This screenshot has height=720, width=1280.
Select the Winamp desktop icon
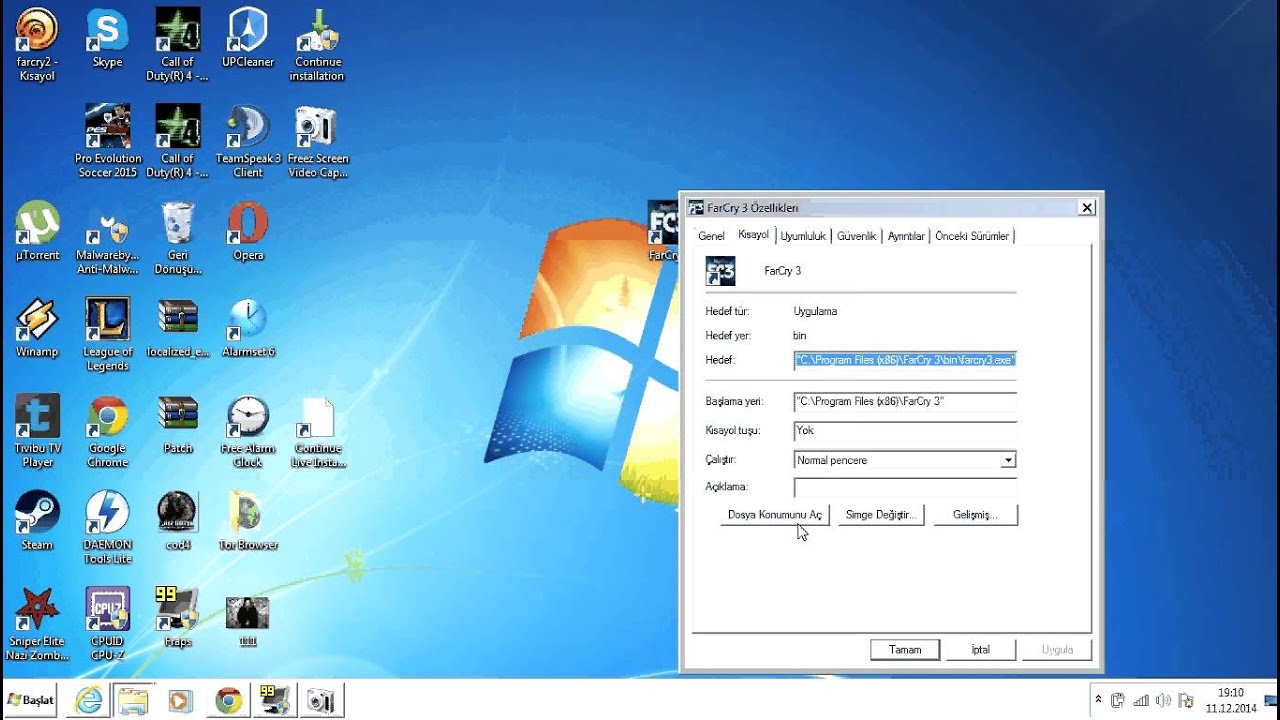[x=37, y=328]
